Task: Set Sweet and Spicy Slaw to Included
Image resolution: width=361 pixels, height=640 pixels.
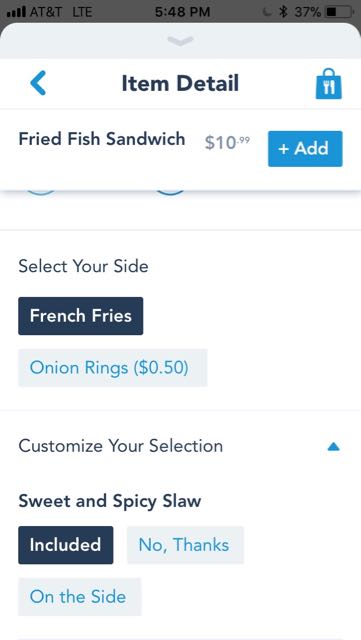Action: coord(66,545)
